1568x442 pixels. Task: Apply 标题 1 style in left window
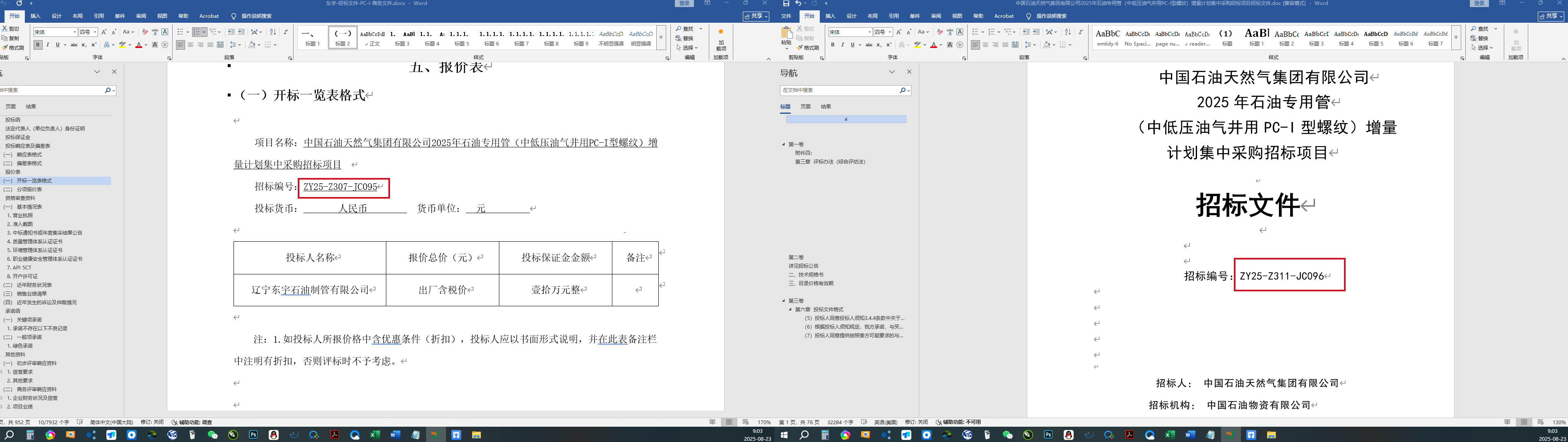[x=312, y=38]
